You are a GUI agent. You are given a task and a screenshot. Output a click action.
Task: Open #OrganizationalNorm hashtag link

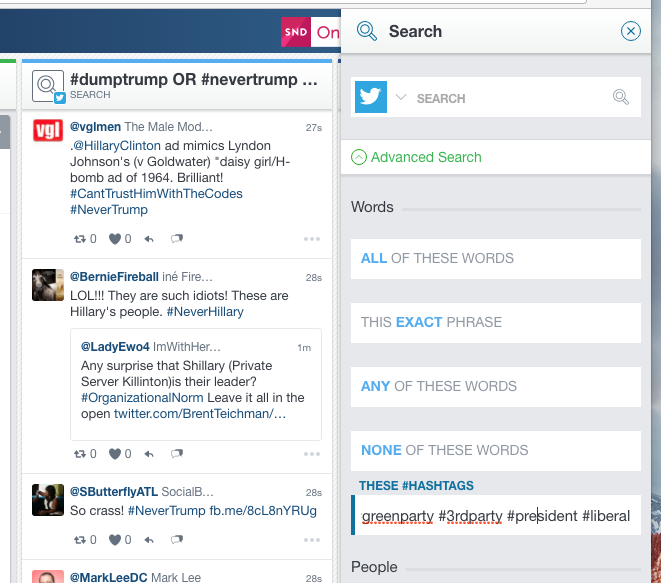coord(142,398)
